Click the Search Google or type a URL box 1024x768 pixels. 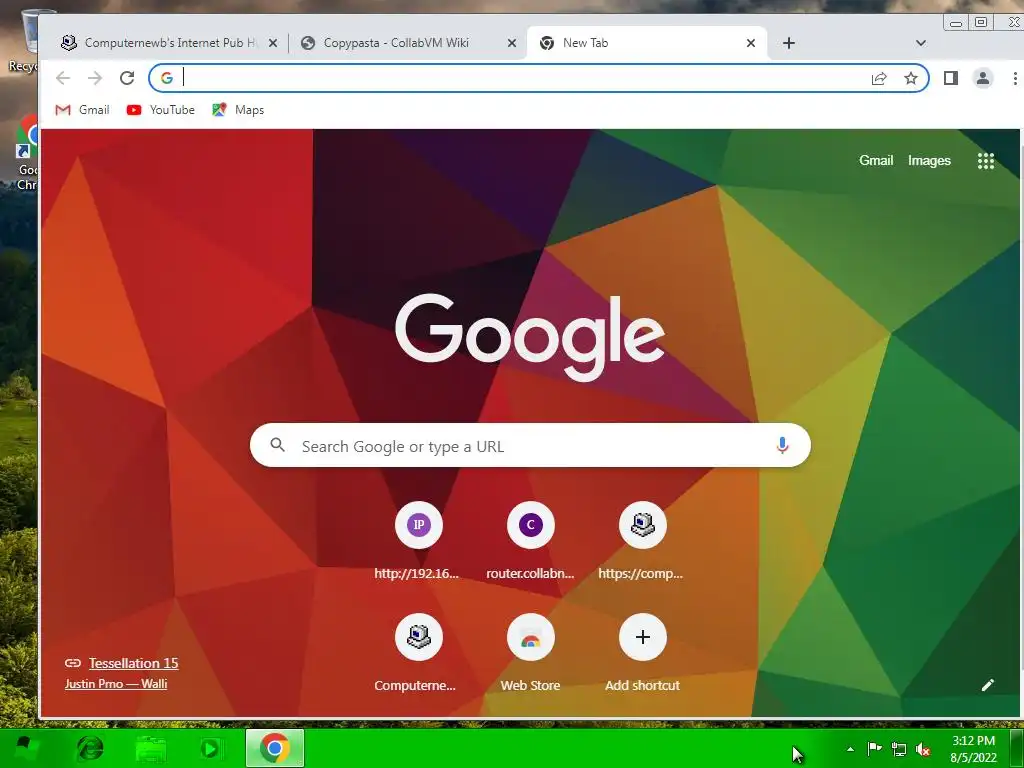tap(530, 445)
